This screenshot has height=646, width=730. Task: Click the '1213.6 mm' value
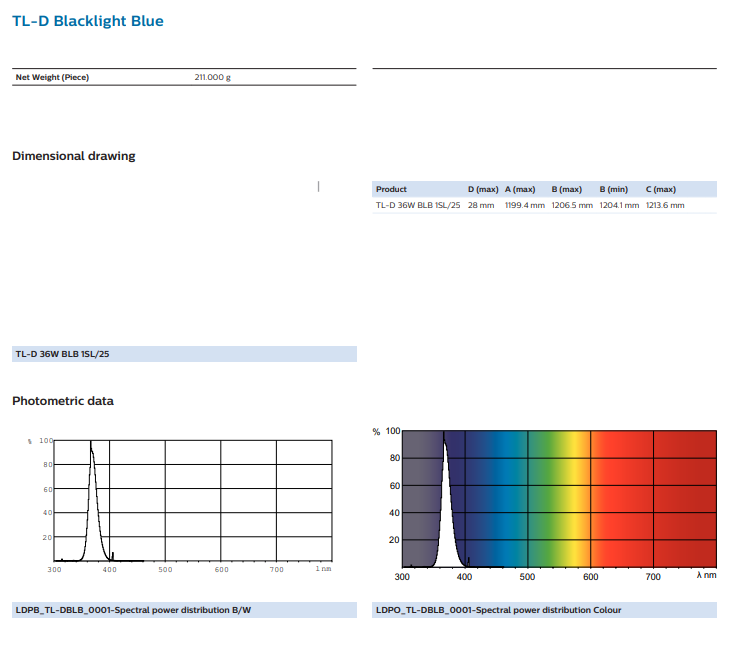665,205
